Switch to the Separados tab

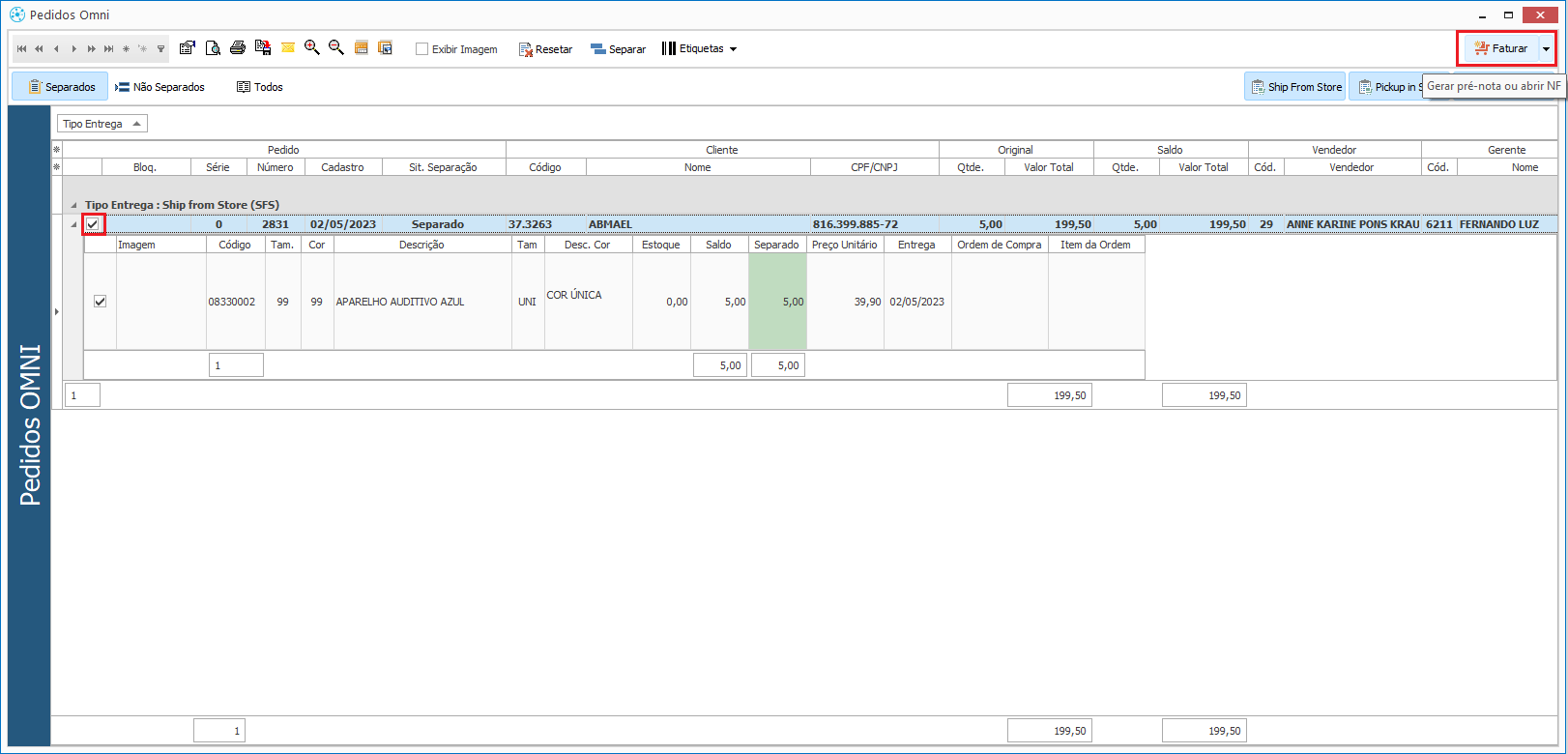60,87
